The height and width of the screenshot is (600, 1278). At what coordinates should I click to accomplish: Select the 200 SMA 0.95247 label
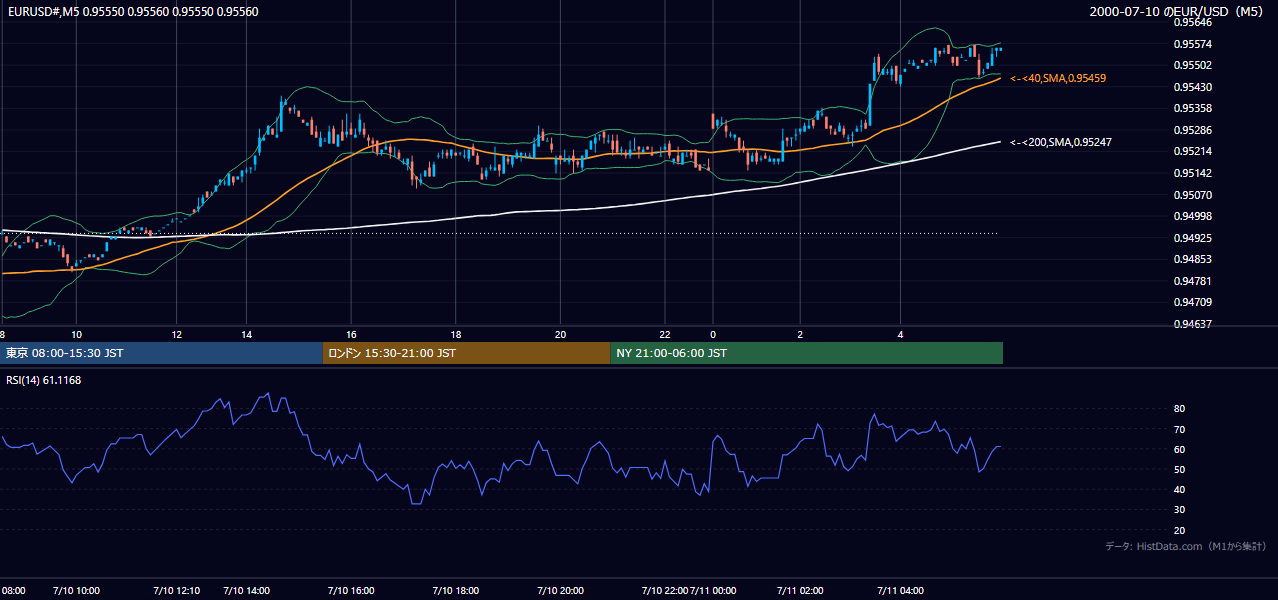(x=1061, y=143)
